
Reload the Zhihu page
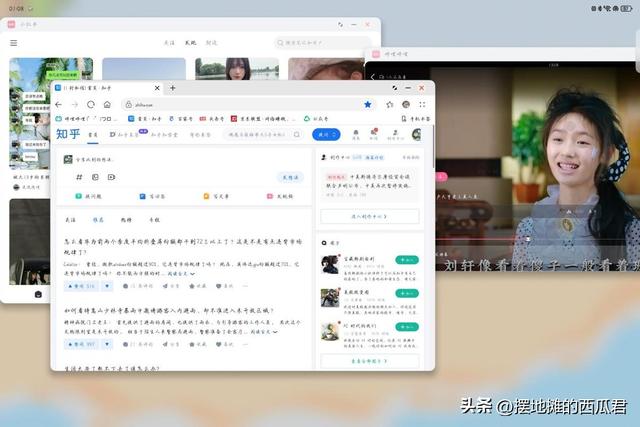tap(91, 105)
